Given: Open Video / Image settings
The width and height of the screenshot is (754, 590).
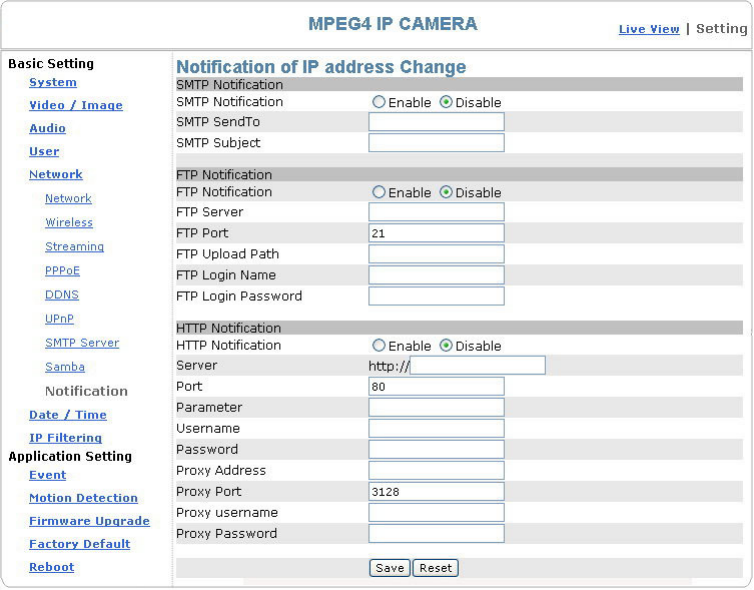Looking at the screenshot, I should click(76, 105).
